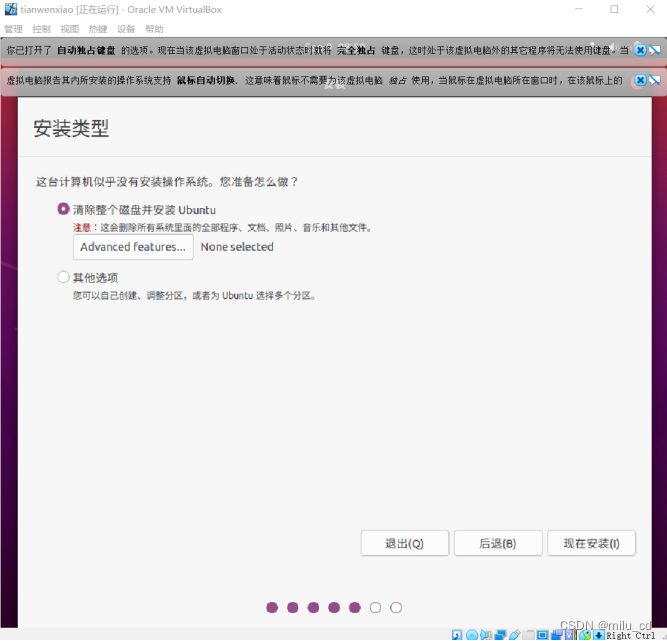This screenshot has height=641, width=667.
Task: Open the 视图 menu
Action: 70,29
